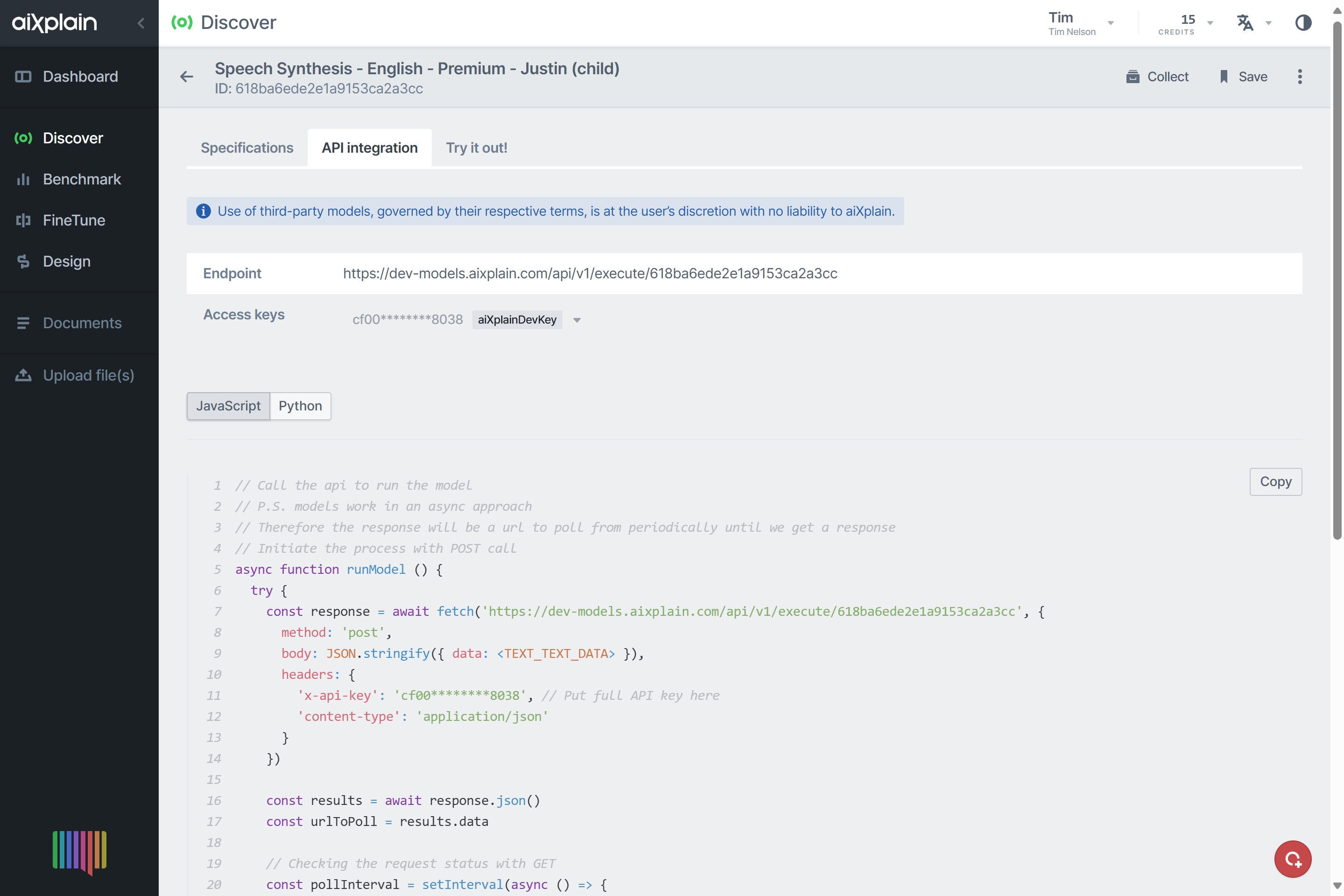Click the aiXplainDevKey label
The height and width of the screenshot is (896, 1344).
pyautogui.click(x=517, y=319)
